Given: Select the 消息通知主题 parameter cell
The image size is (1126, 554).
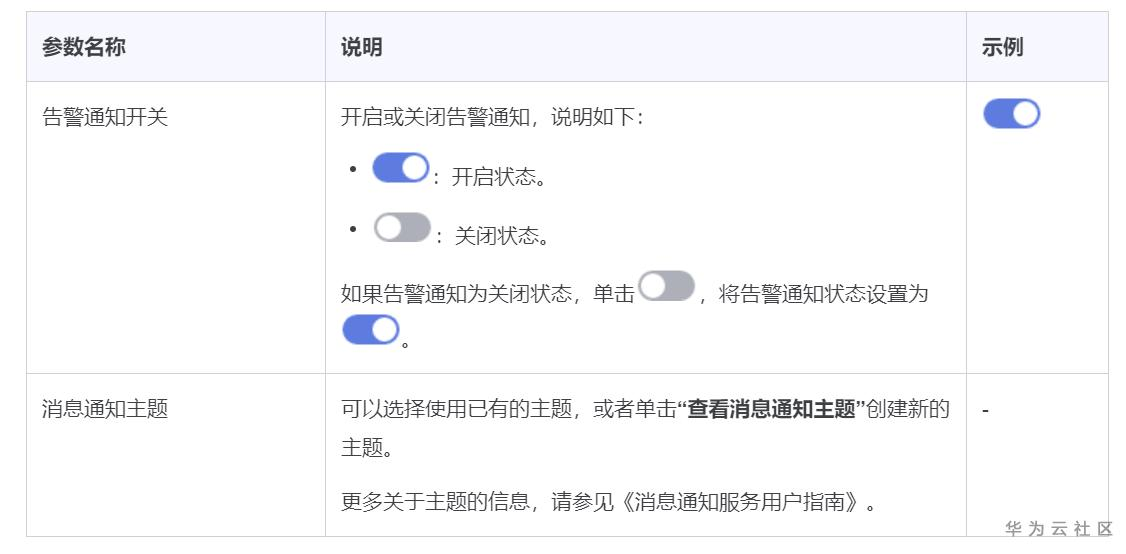Looking at the screenshot, I should (x=105, y=409).
